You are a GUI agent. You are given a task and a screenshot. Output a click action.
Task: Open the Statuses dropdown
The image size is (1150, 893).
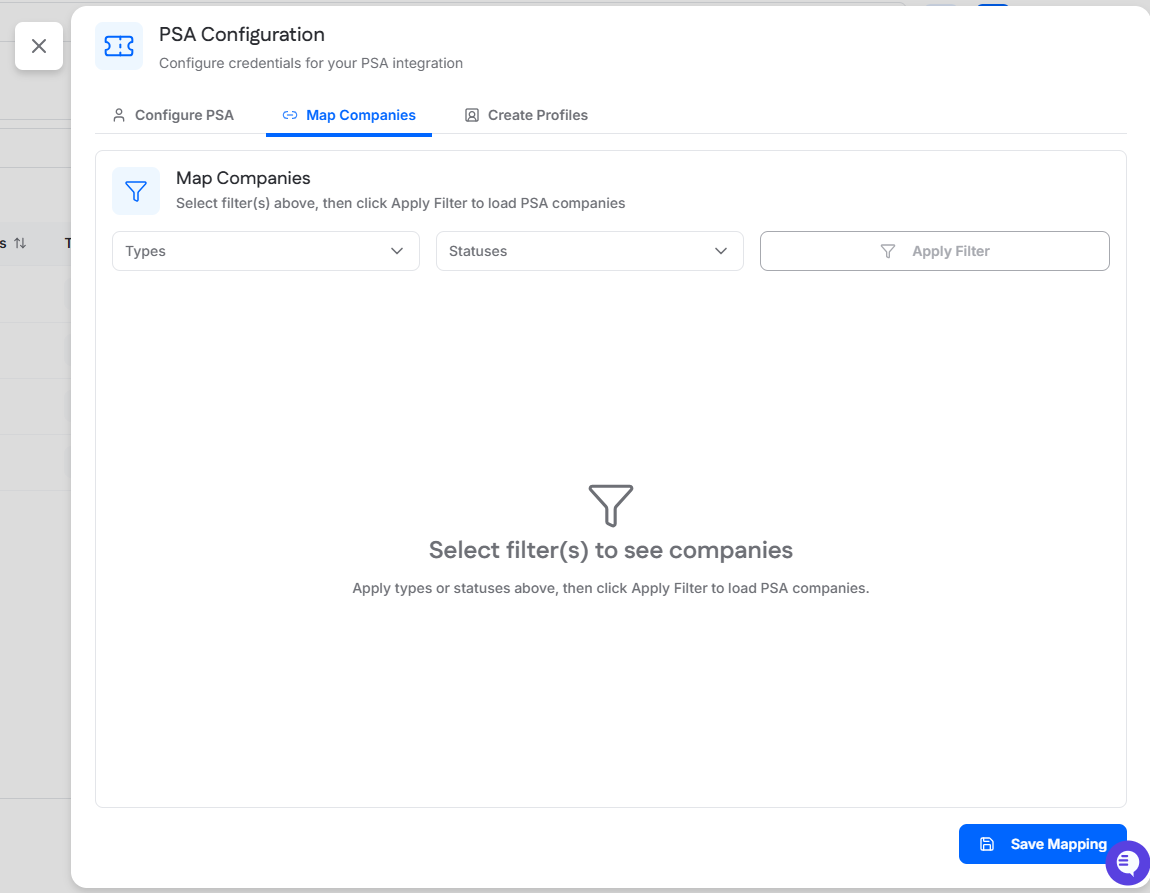[x=589, y=251]
